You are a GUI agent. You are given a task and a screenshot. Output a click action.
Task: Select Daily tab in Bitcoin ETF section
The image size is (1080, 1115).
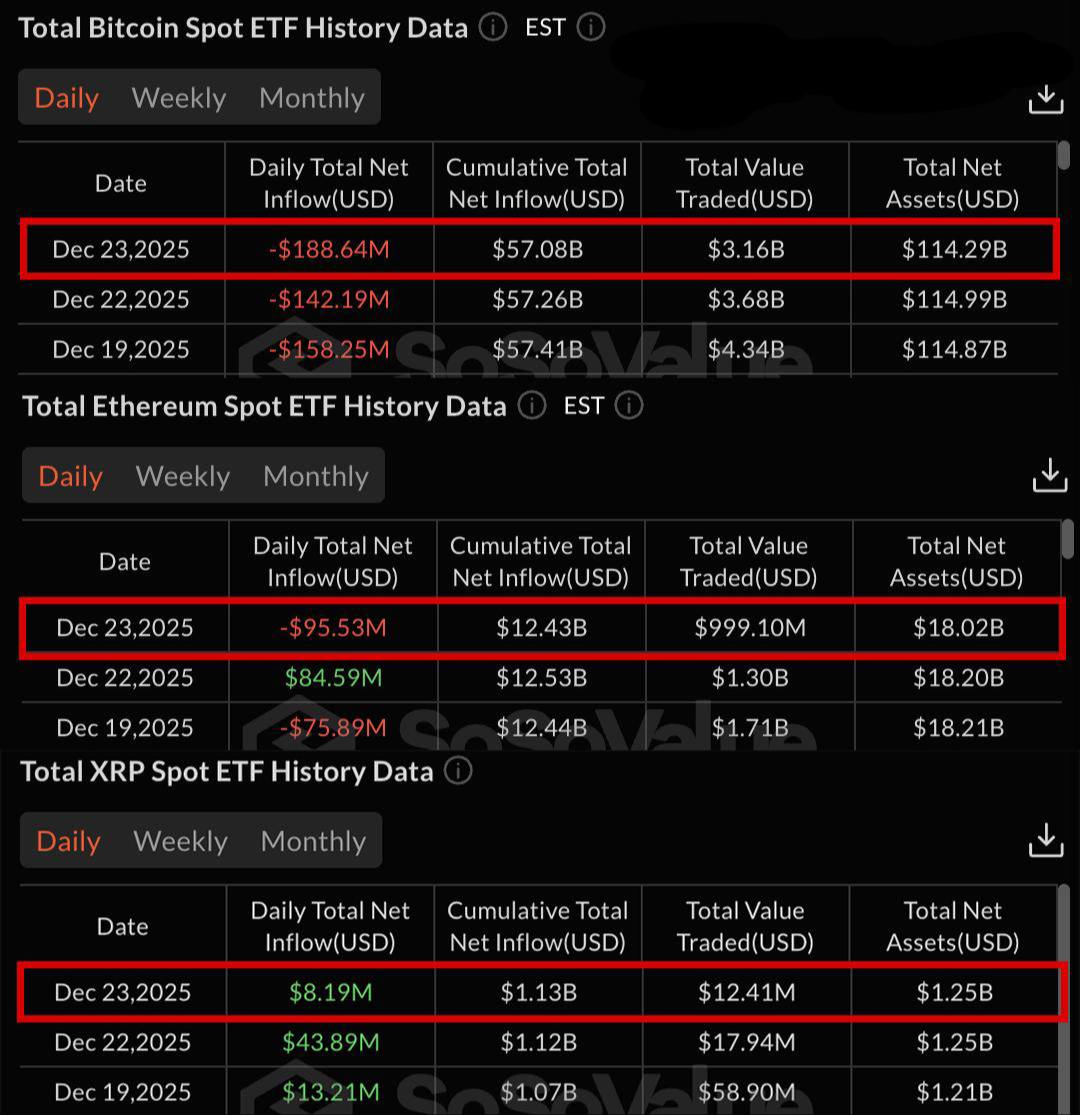pyautogui.click(x=67, y=98)
